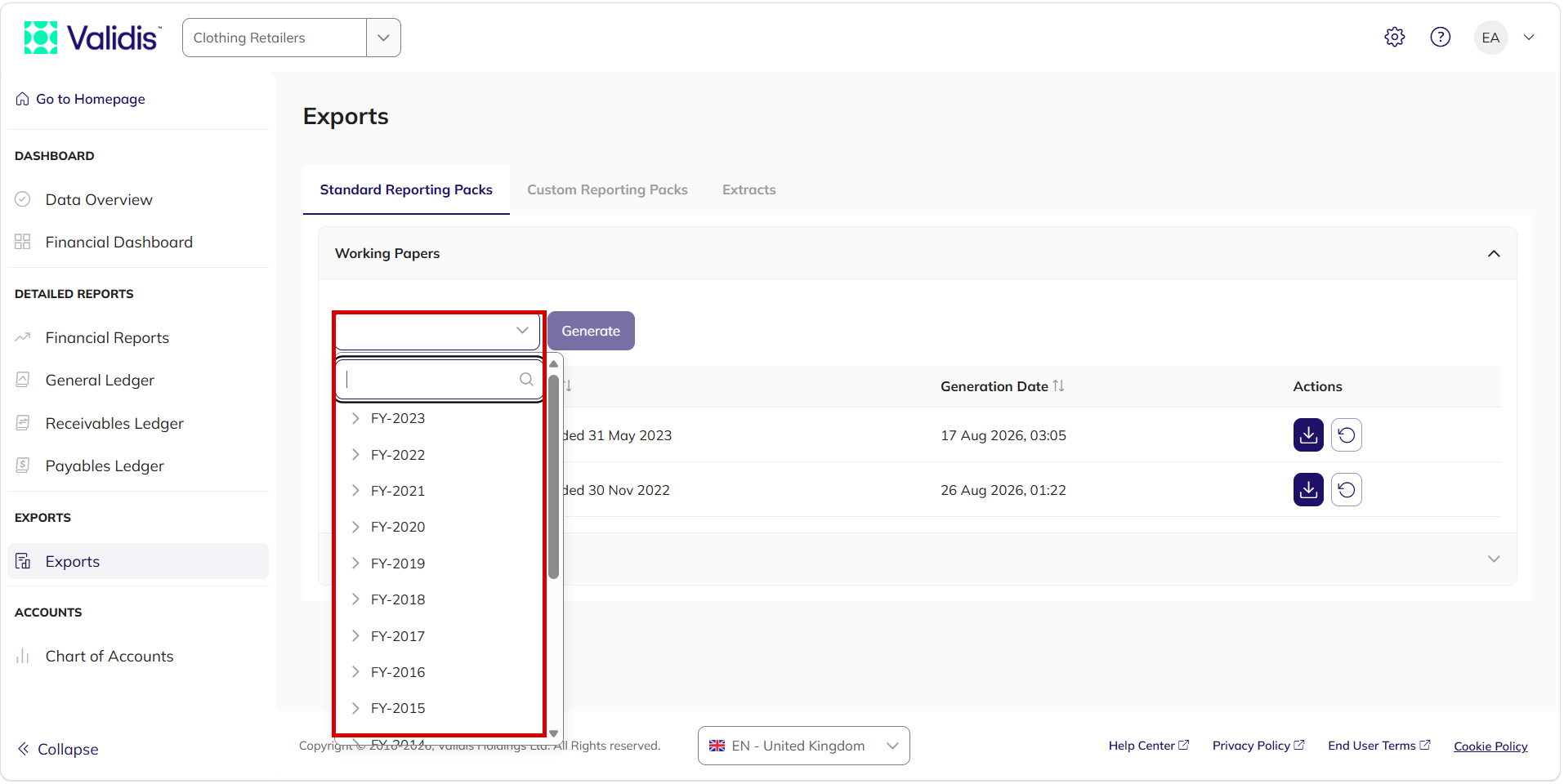
Task: Expand the FY-2015 tree item
Action: point(355,708)
